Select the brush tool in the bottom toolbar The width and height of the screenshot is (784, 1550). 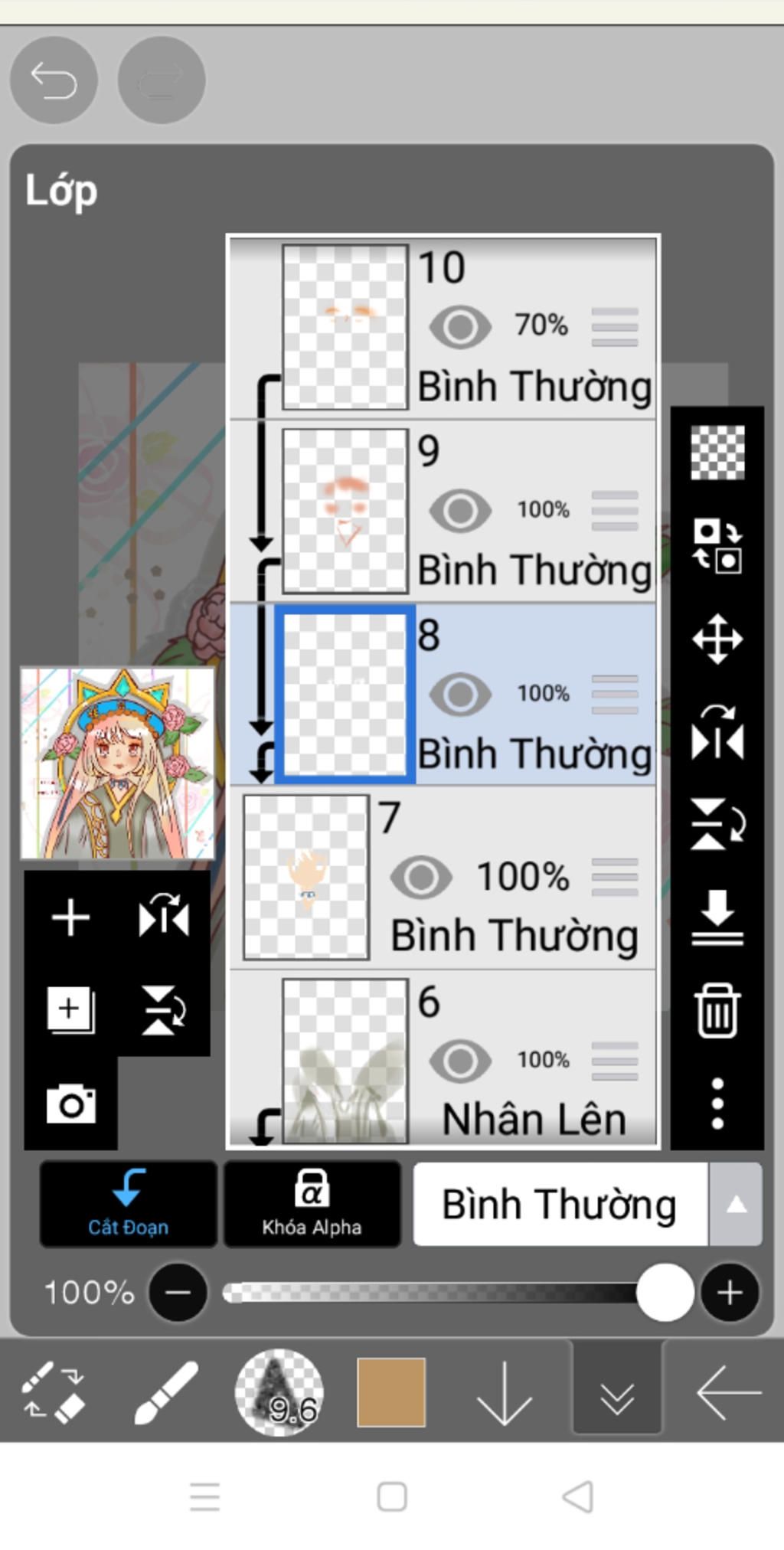point(165,1392)
